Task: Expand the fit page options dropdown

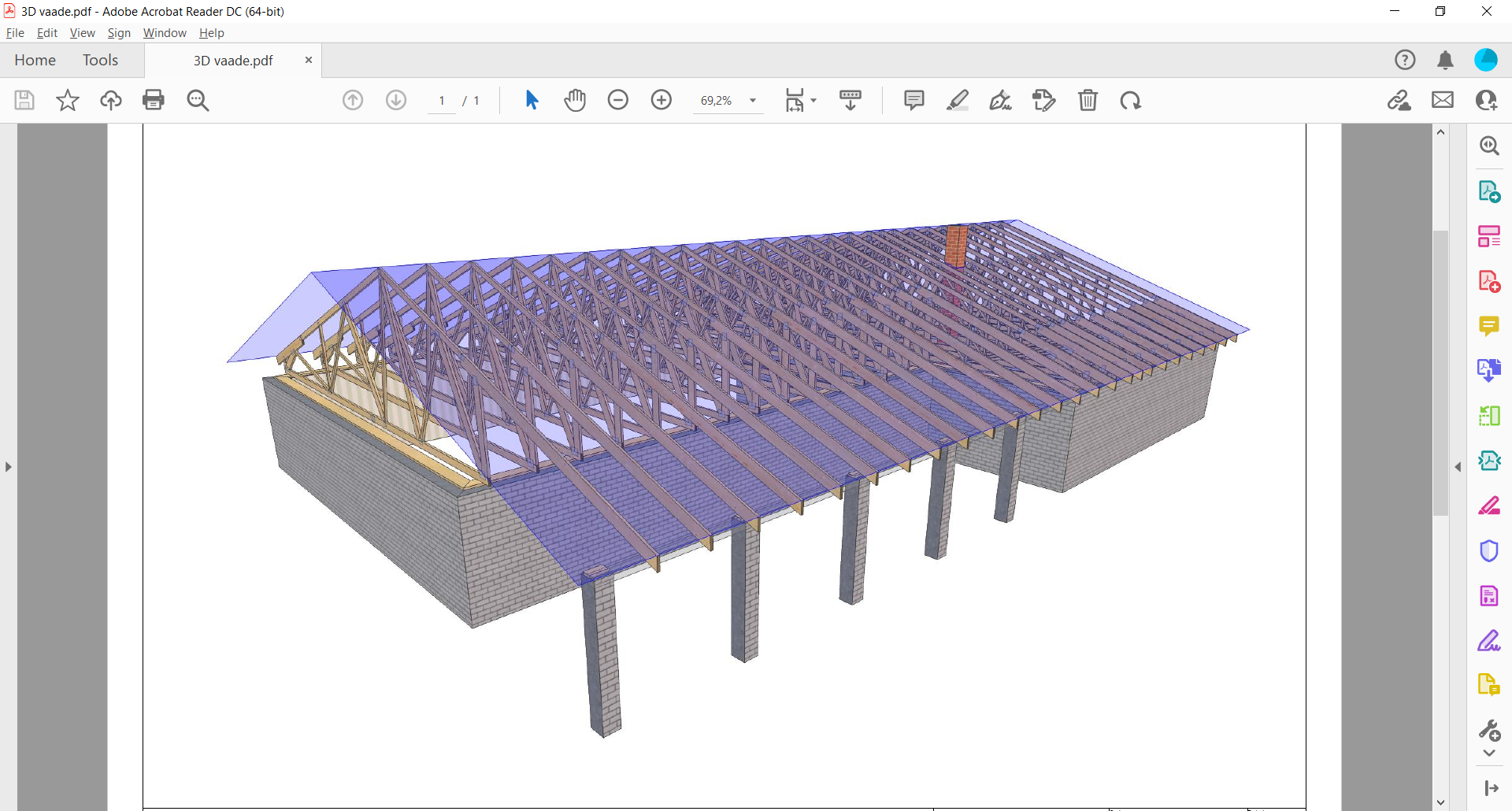Action: [813, 101]
